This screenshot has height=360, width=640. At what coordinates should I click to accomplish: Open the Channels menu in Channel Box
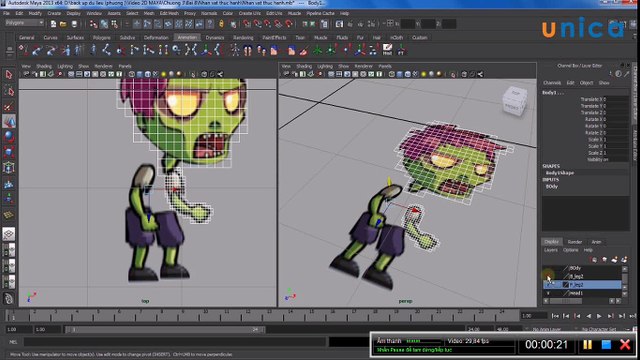coord(552,83)
